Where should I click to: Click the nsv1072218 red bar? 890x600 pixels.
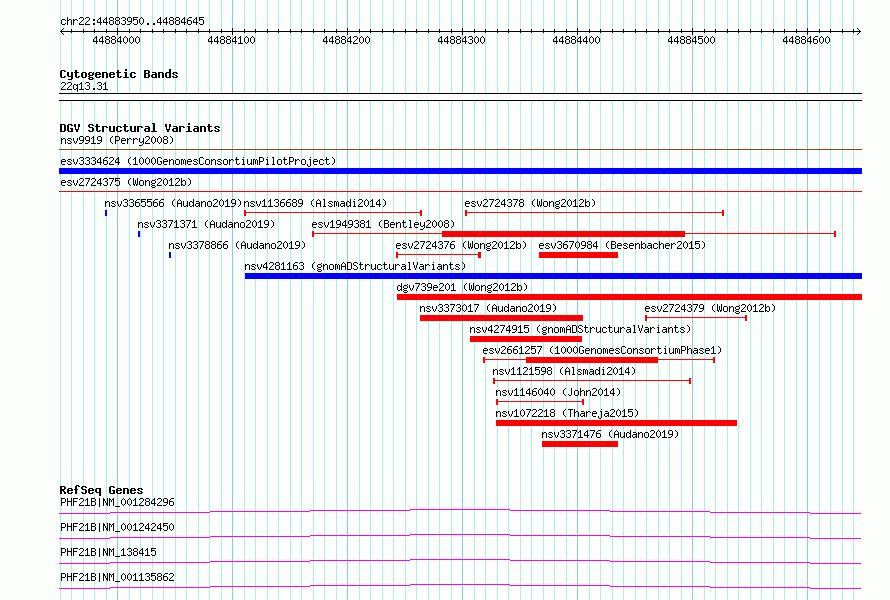pos(616,423)
